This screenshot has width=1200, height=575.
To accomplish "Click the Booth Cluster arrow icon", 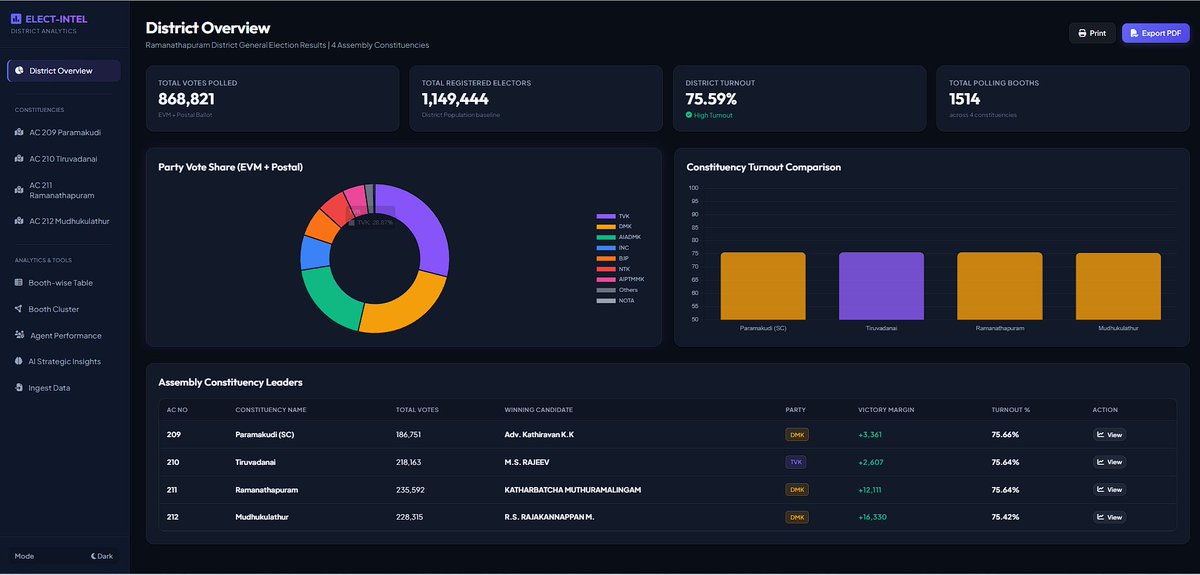I will tap(19, 309).
